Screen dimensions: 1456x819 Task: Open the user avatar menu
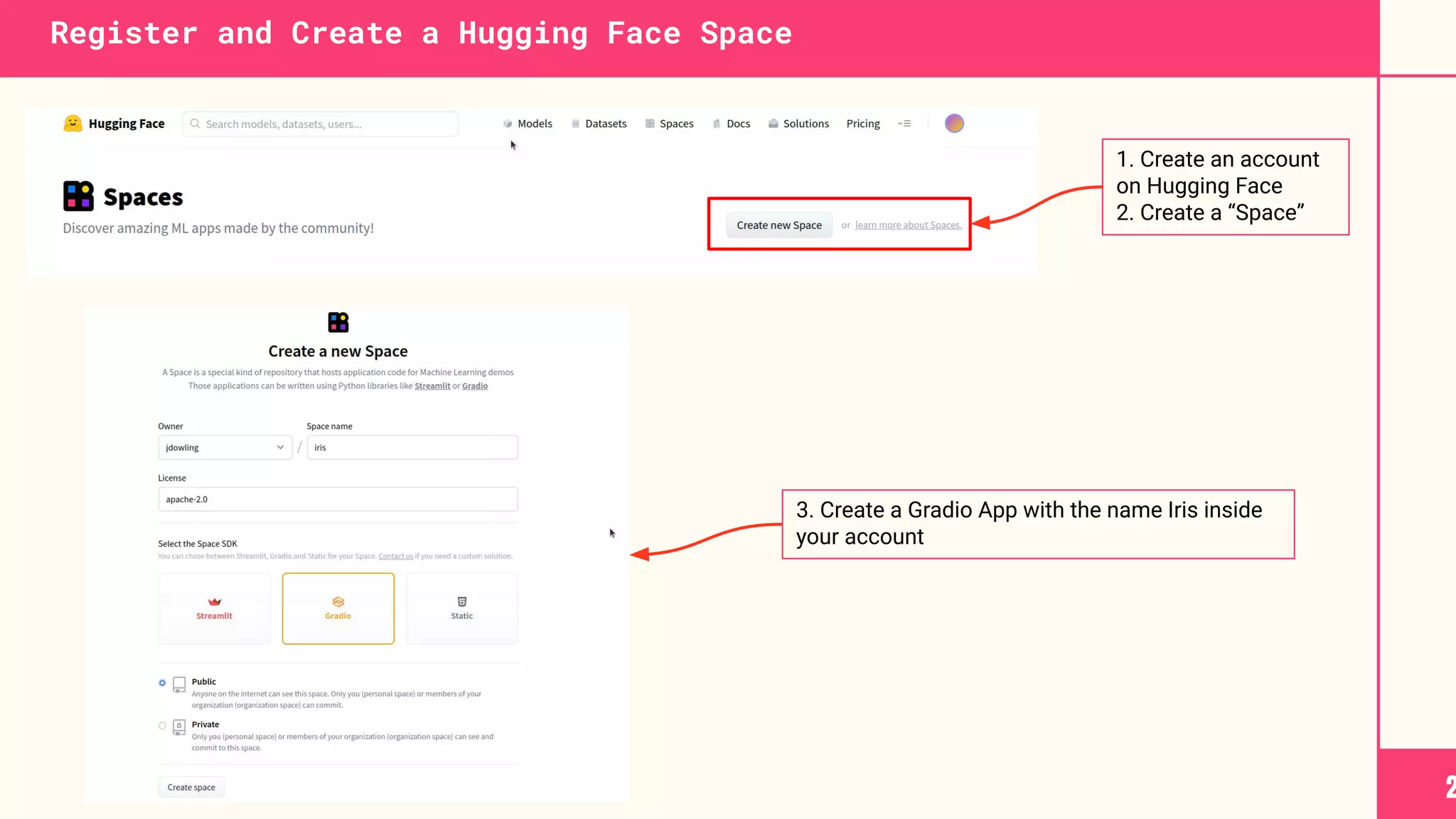click(x=954, y=124)
